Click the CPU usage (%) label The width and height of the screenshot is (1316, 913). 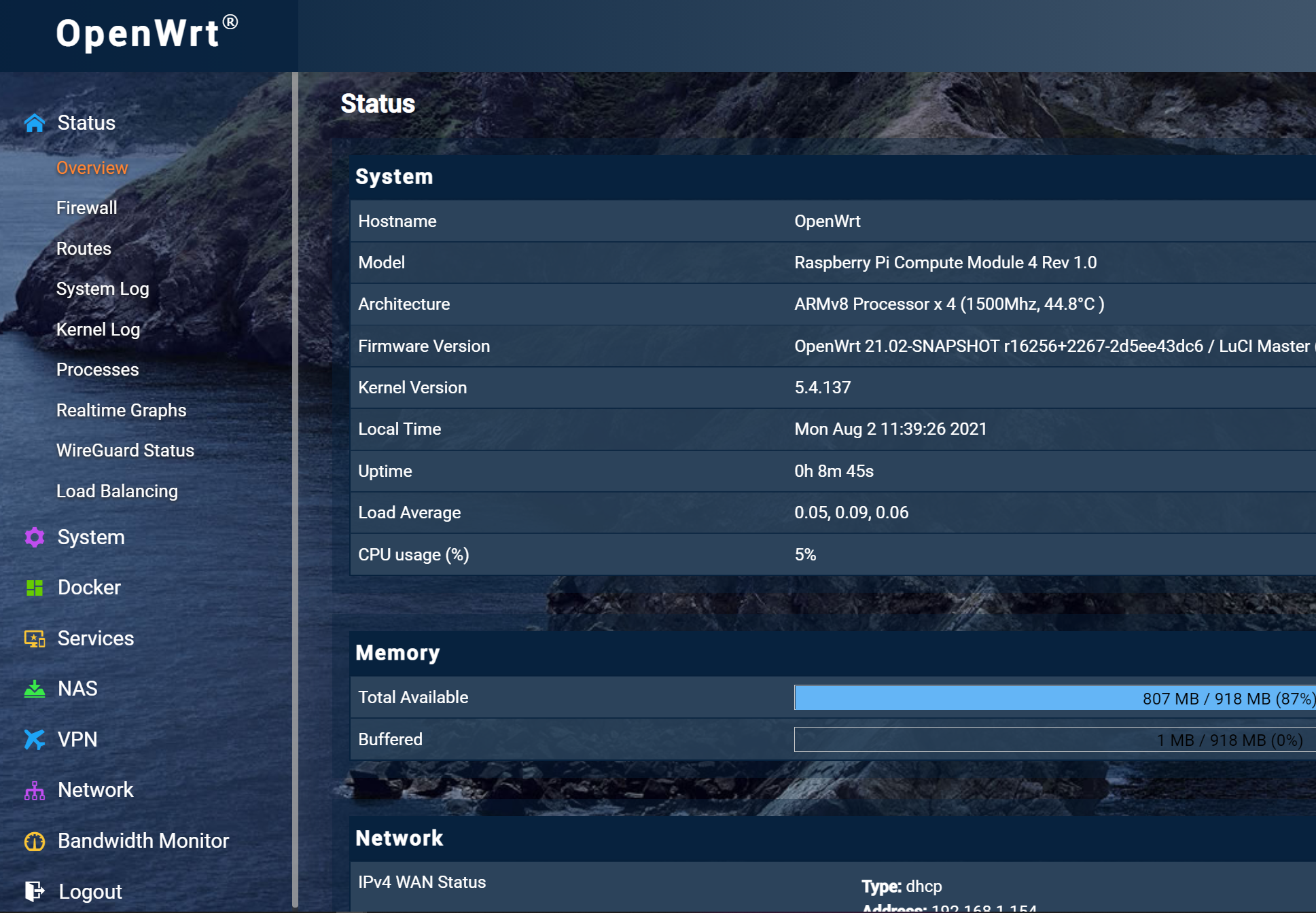click(x=414, y=555)
